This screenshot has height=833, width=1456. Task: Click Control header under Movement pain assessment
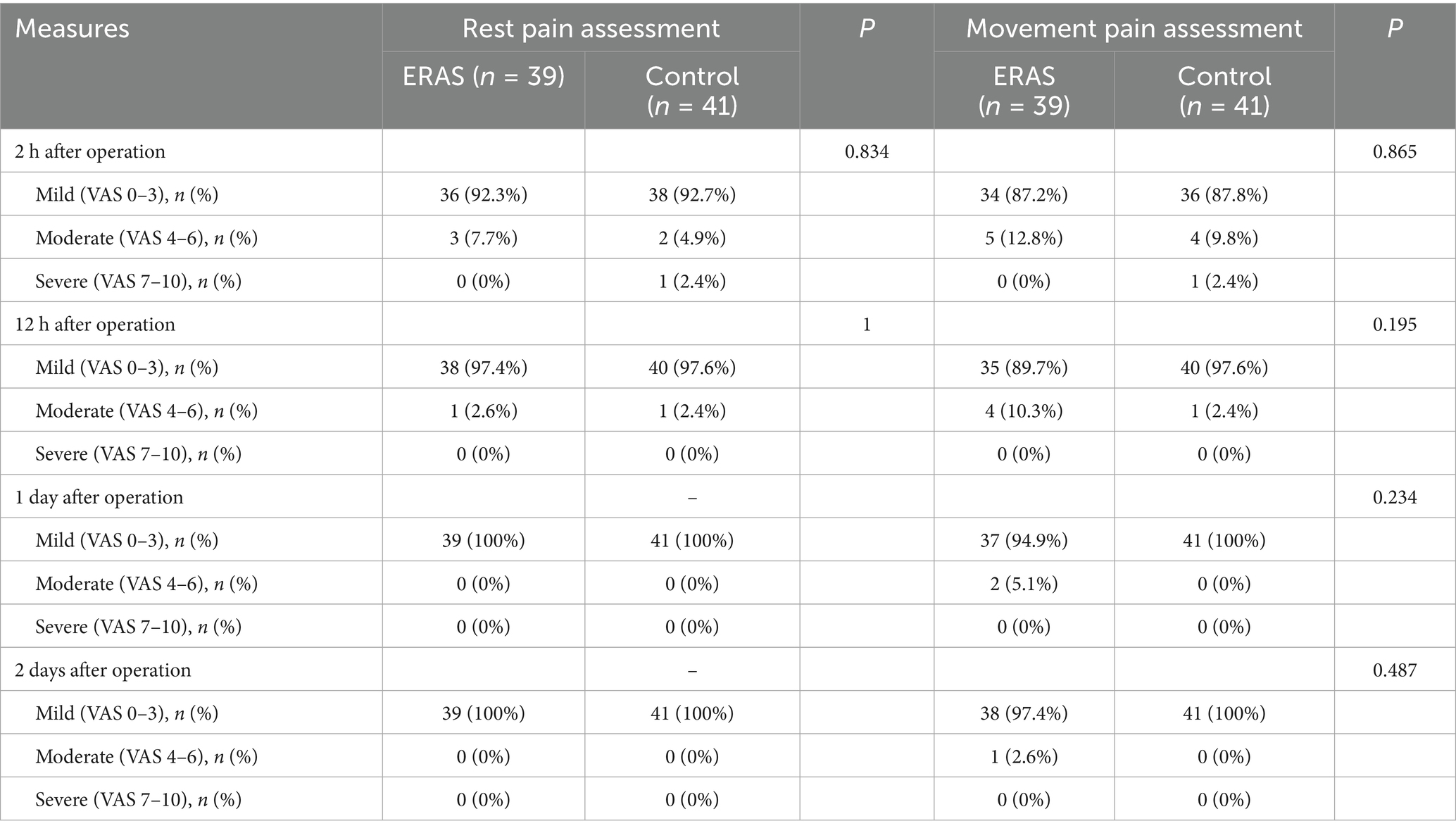coord(1224,90)
